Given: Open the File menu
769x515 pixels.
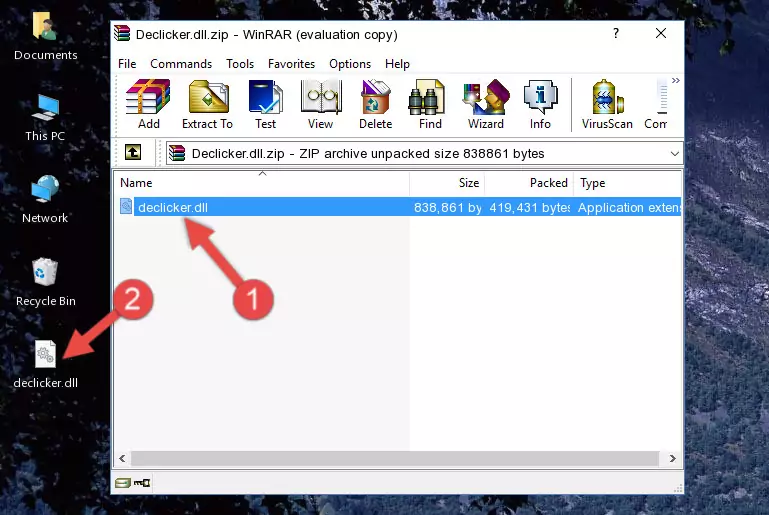Looking at the screenshot, I should (127, 64).
